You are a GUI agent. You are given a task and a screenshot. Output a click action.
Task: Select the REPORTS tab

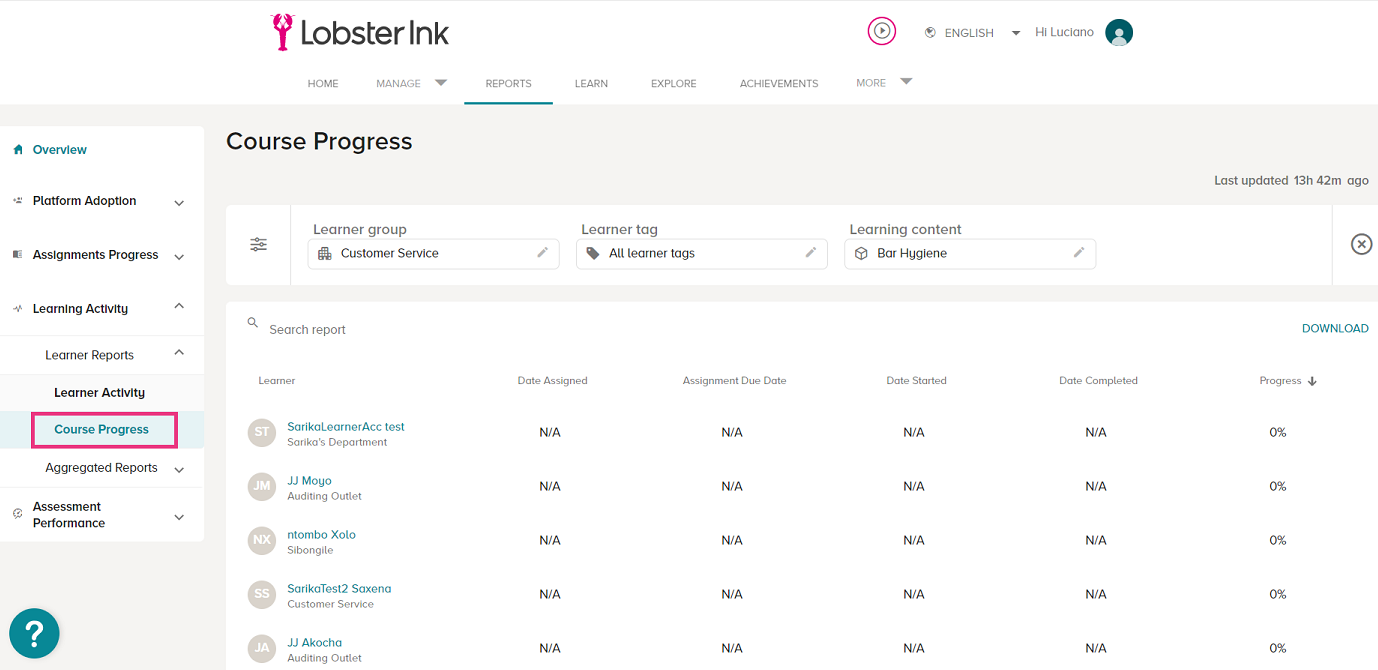[508, 84]
